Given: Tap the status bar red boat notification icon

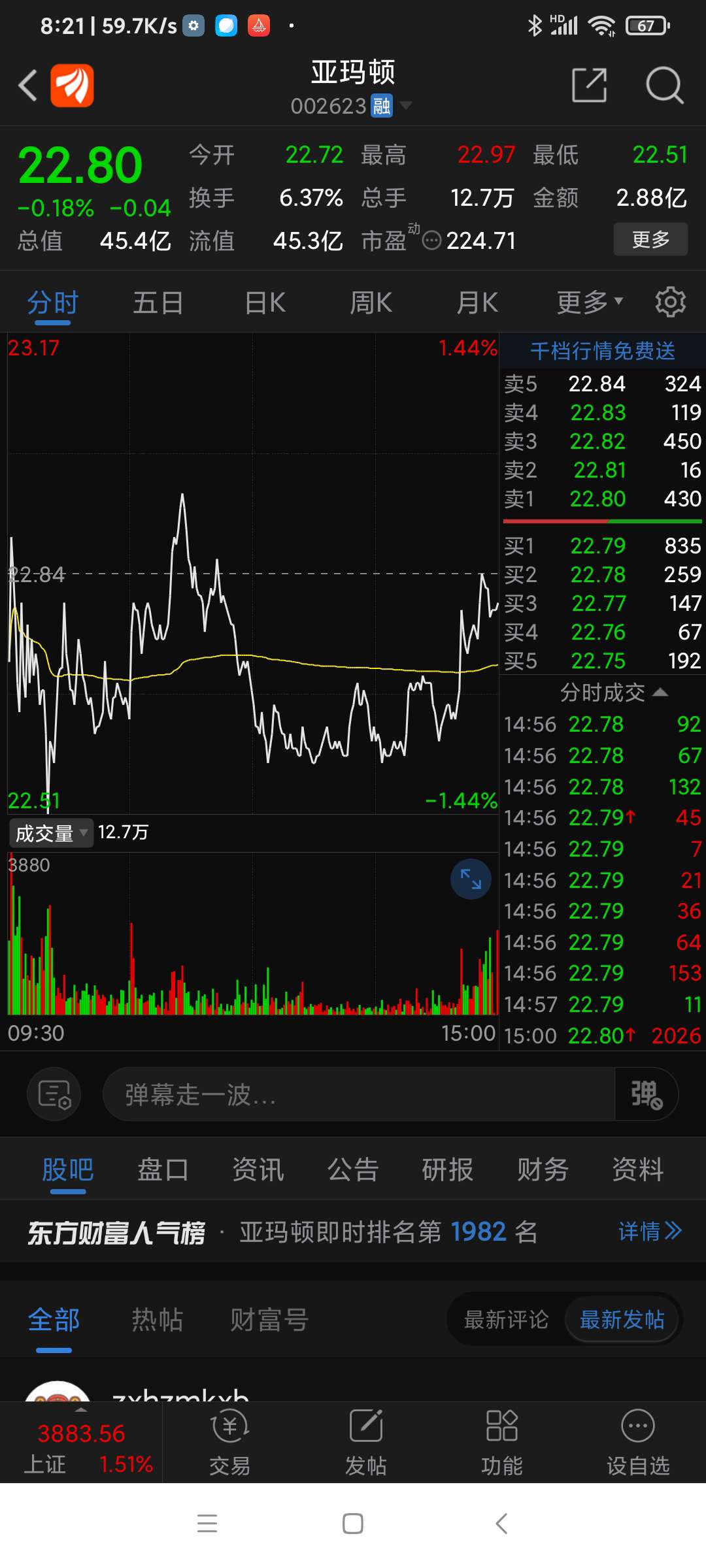Looking at the screenshot, I should 259,25.
